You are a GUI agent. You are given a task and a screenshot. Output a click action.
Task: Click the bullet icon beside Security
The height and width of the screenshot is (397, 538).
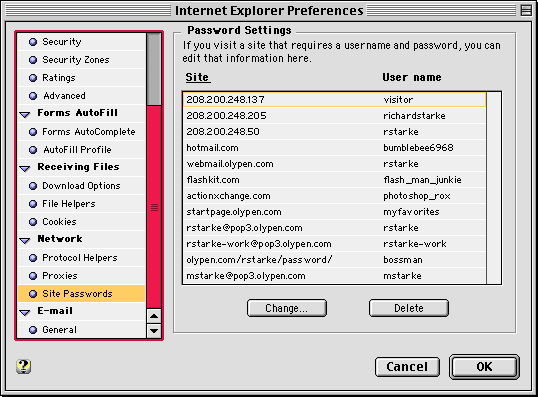tap(33, 42)
